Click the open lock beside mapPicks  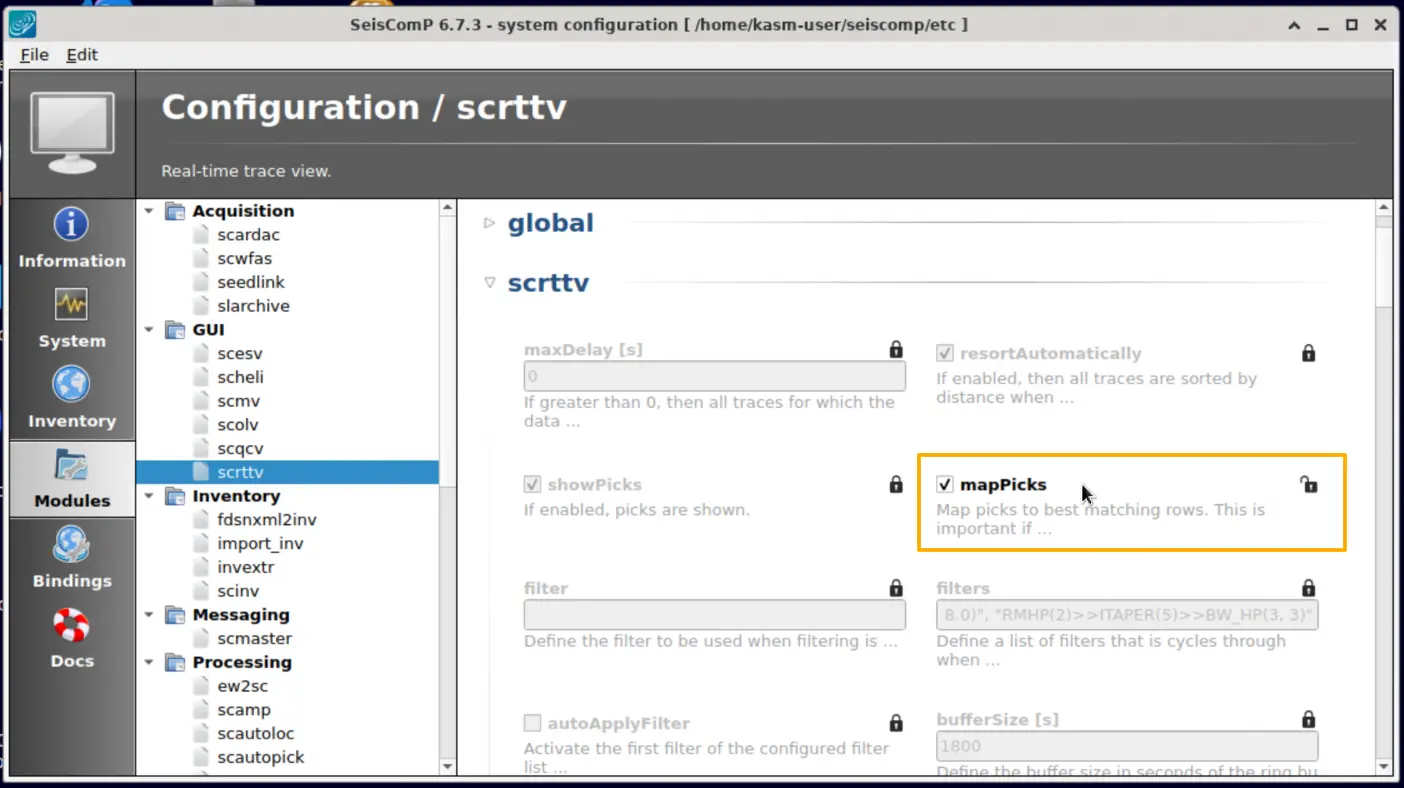tap(1308, 484)
